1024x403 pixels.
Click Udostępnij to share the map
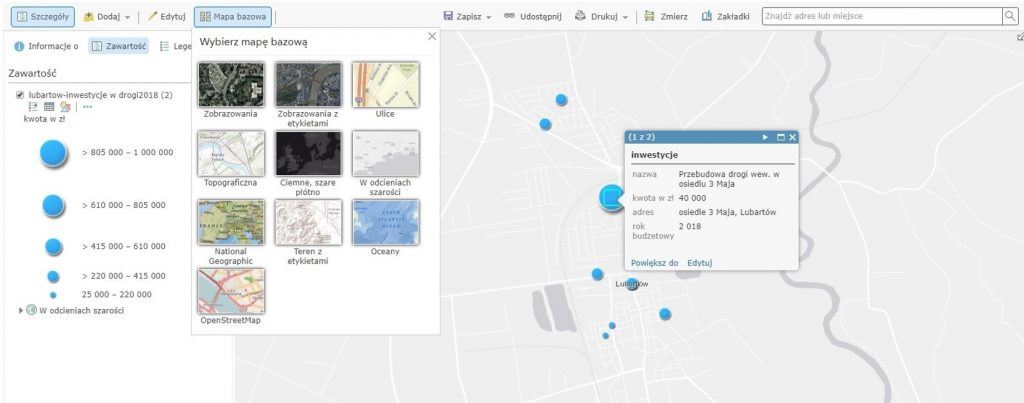pos(532,17)
